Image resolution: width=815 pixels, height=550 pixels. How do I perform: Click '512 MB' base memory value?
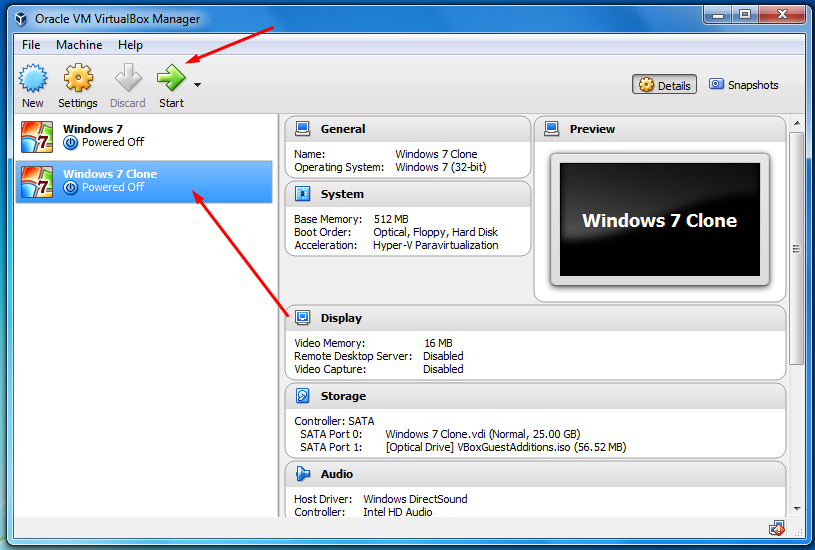point(391,219)
